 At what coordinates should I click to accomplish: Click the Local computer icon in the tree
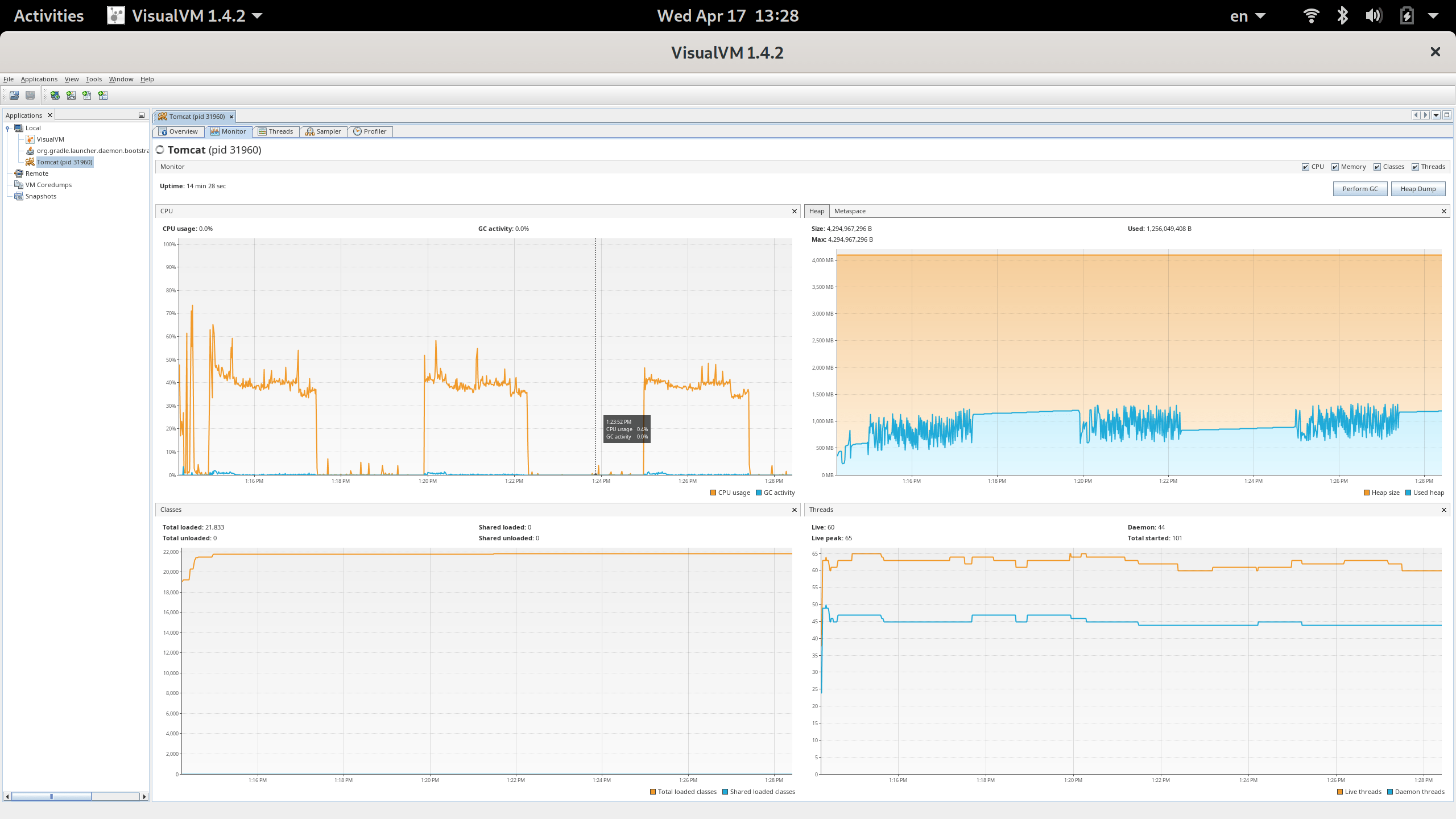tap(19, 128)
